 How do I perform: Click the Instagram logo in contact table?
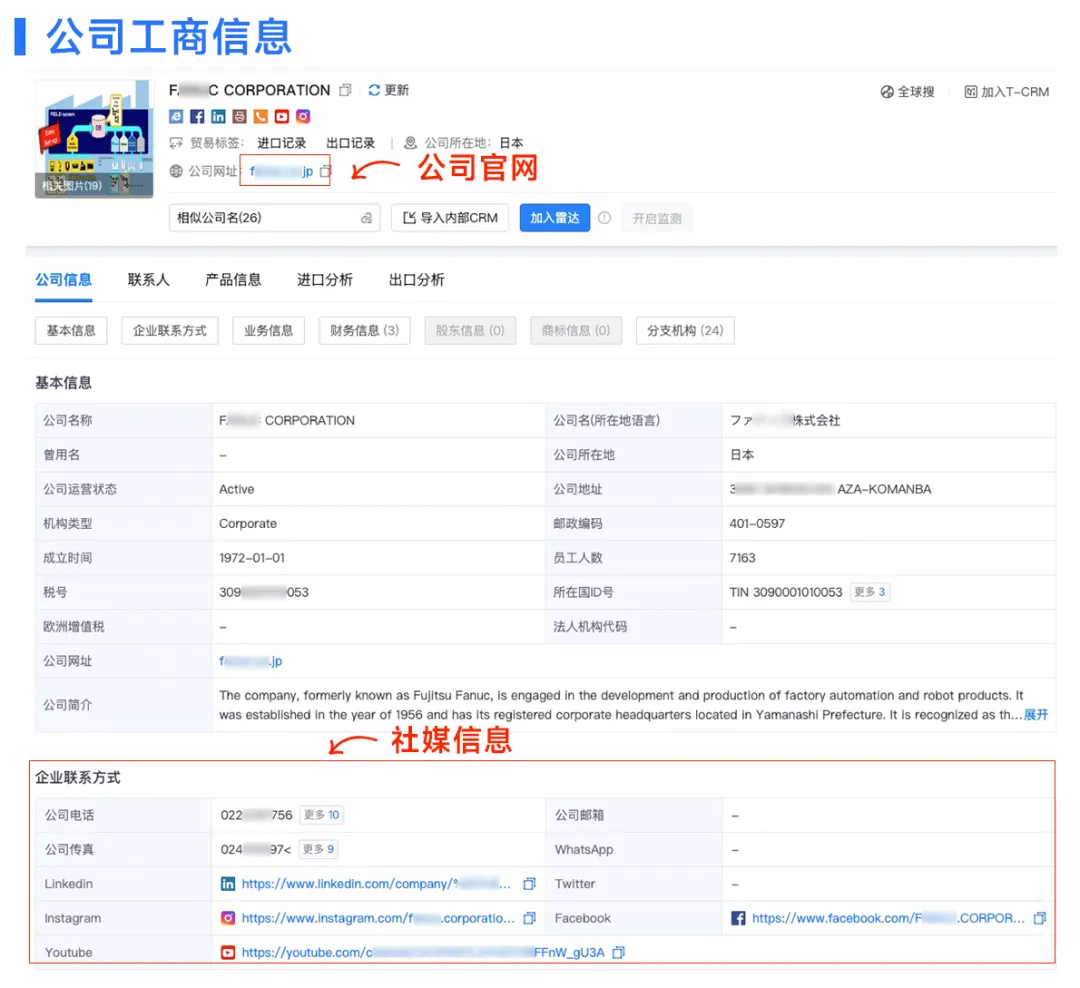coord(228,918)
